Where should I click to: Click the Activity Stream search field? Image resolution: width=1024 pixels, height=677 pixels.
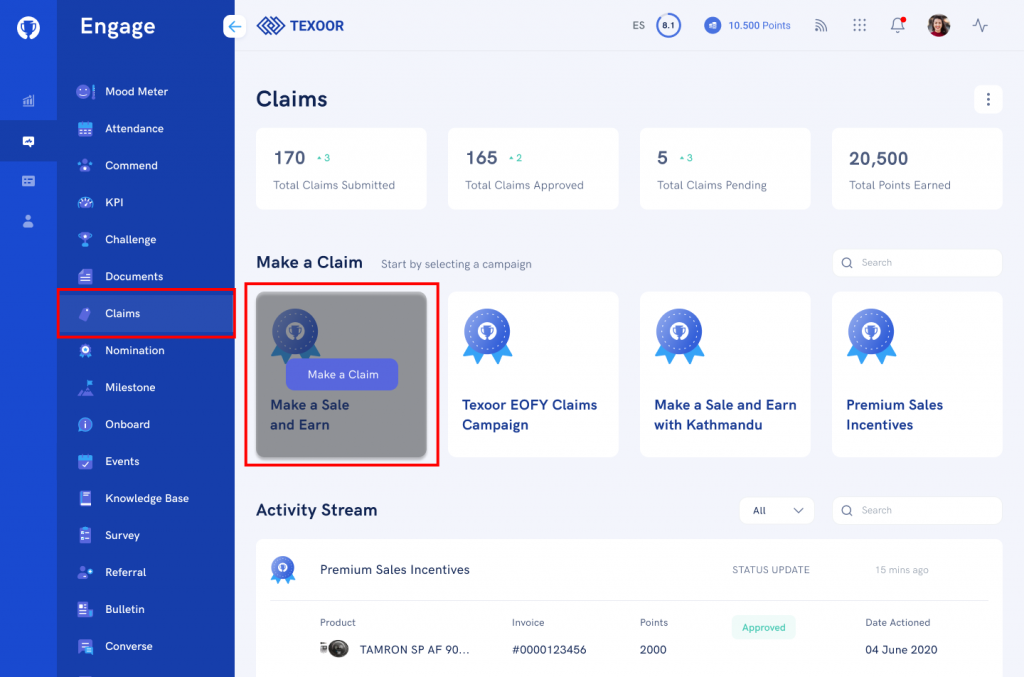point(917,511)
